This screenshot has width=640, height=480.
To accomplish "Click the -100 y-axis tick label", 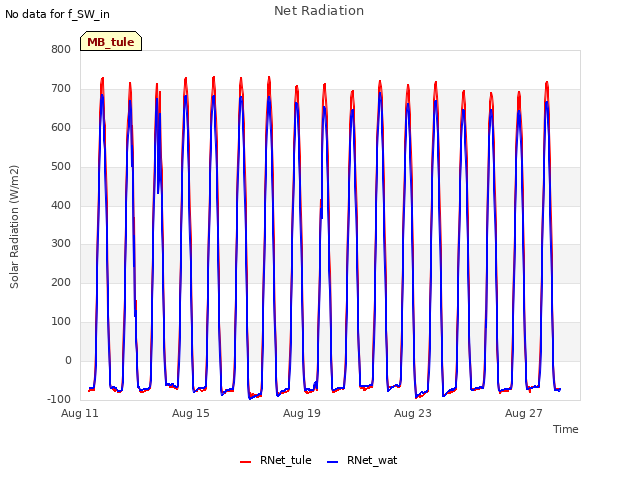I will tap(59, 399).
